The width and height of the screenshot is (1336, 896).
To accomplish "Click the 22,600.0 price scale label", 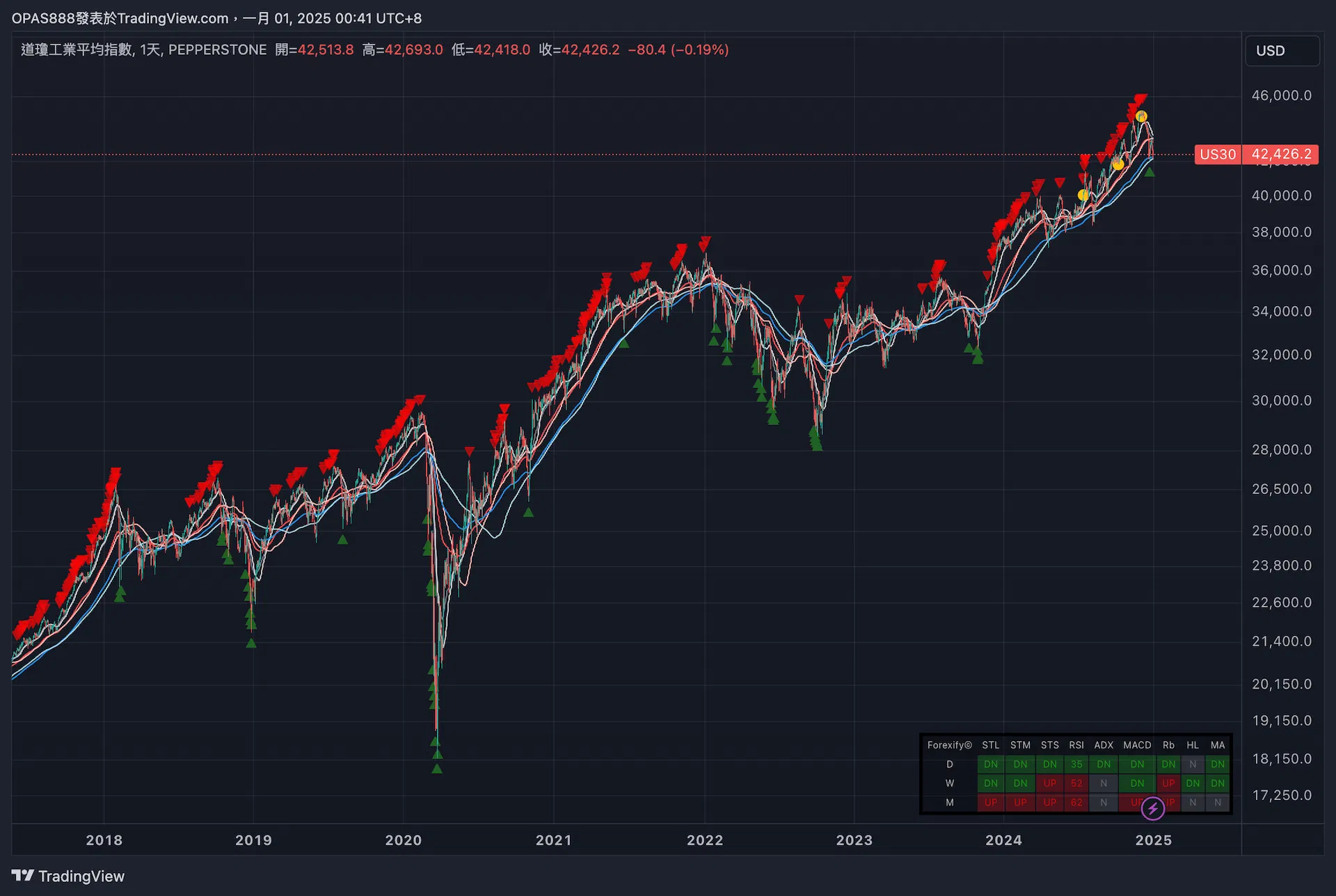I will click(x=1282, y=602).
